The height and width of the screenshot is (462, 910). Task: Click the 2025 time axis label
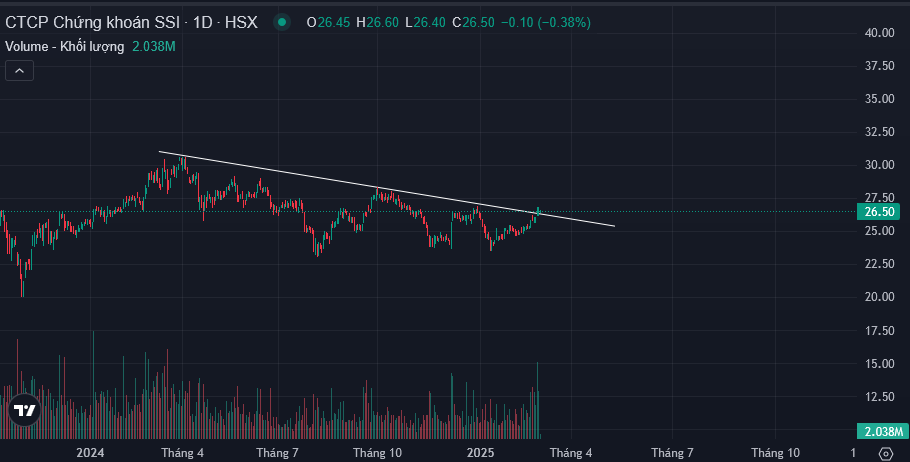coord(481,453)
